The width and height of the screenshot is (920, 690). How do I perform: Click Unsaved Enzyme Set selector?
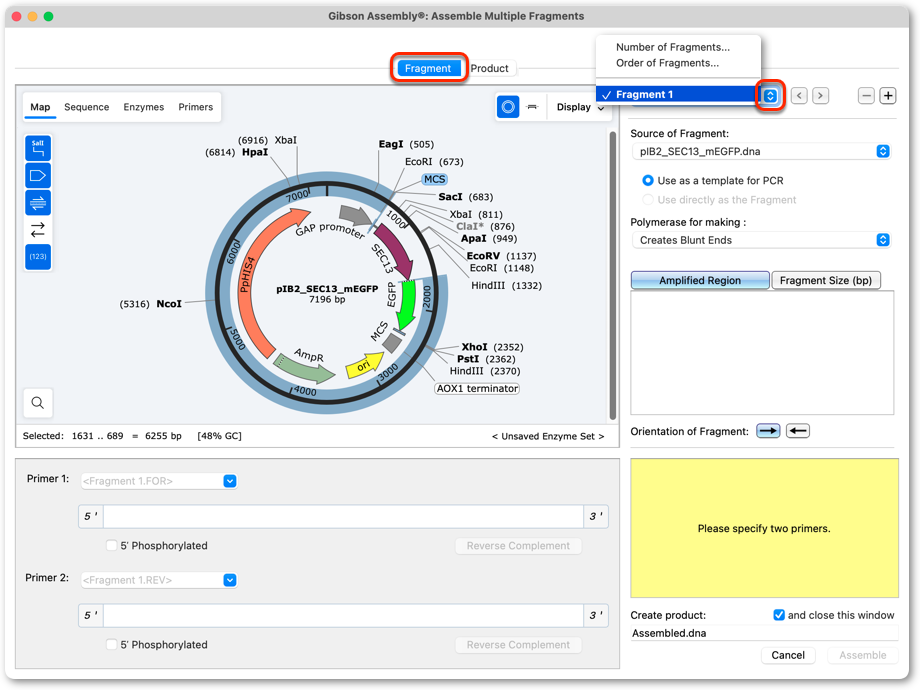point(548,436)
